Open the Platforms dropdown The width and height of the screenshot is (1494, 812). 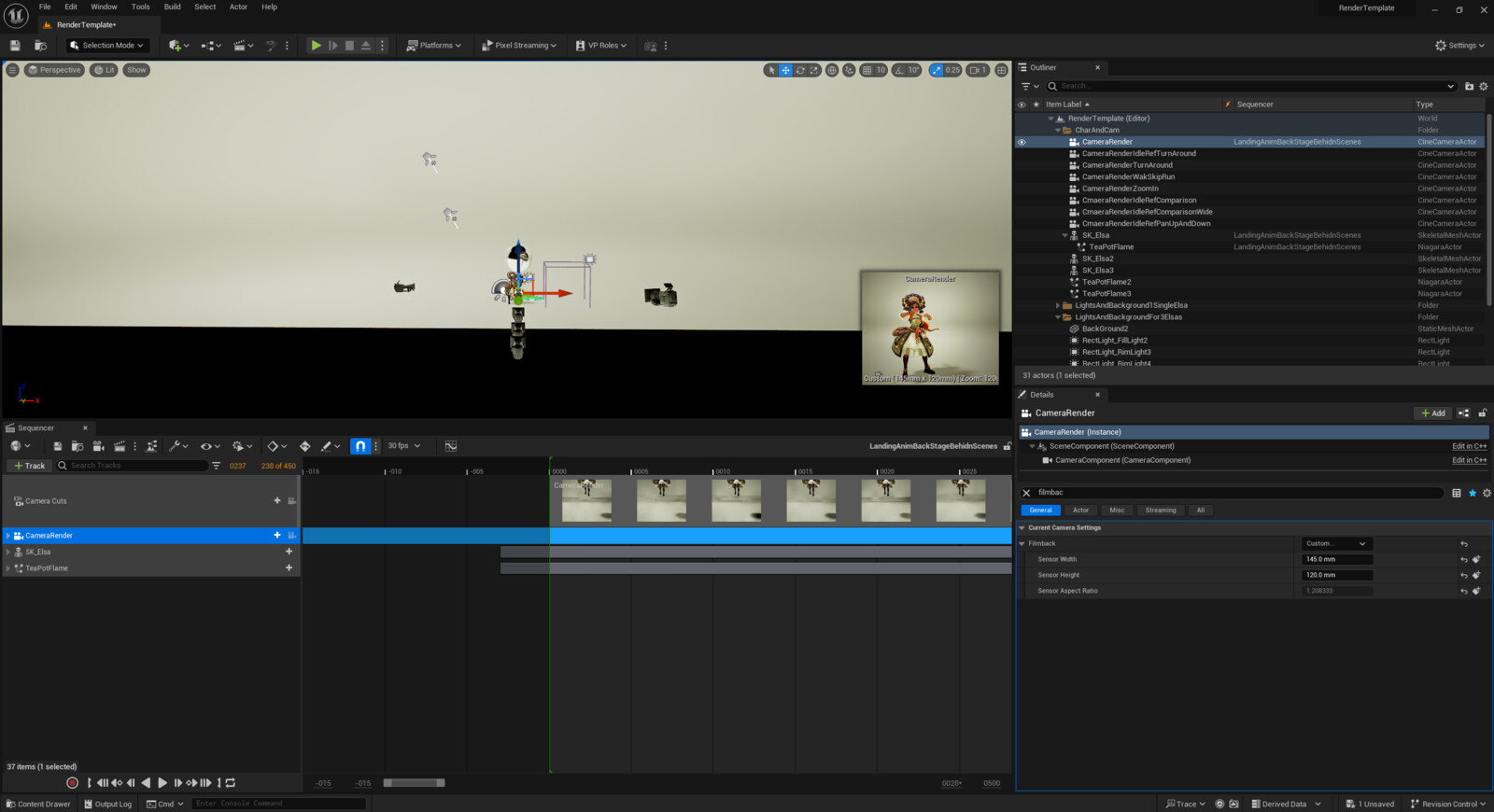tap(434, 45)
